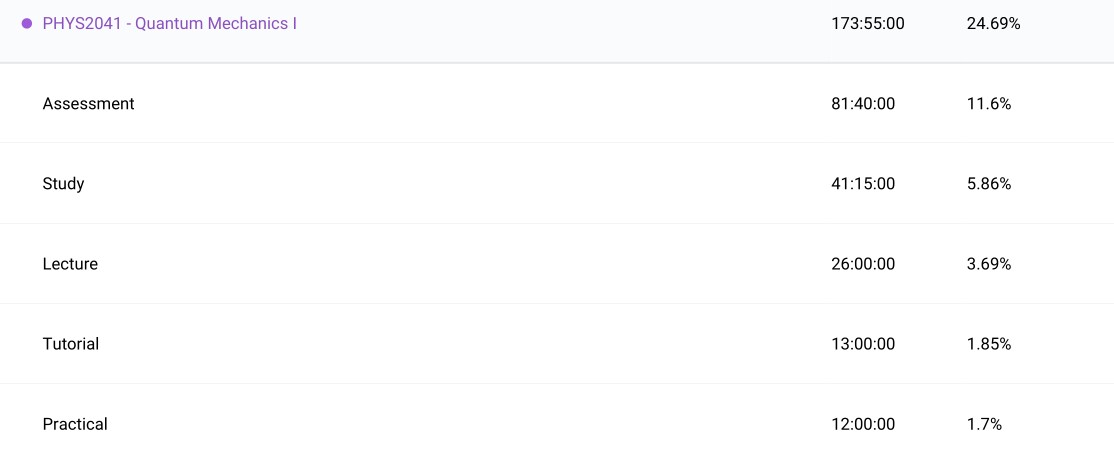Select the Study row label
The height and width of the screenshot is (456, 1114).
[x=63, y=184]
